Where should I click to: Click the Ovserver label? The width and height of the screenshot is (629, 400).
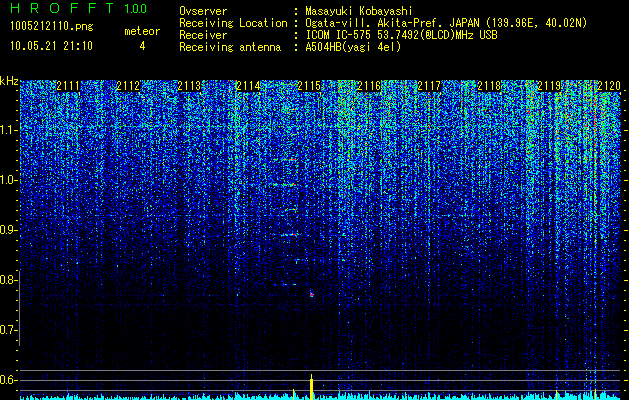(203, 11)
